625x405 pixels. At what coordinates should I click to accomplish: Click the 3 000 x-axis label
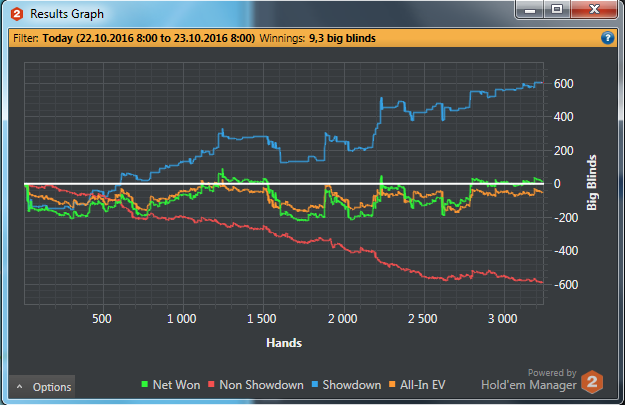click(x=503, y=319)
